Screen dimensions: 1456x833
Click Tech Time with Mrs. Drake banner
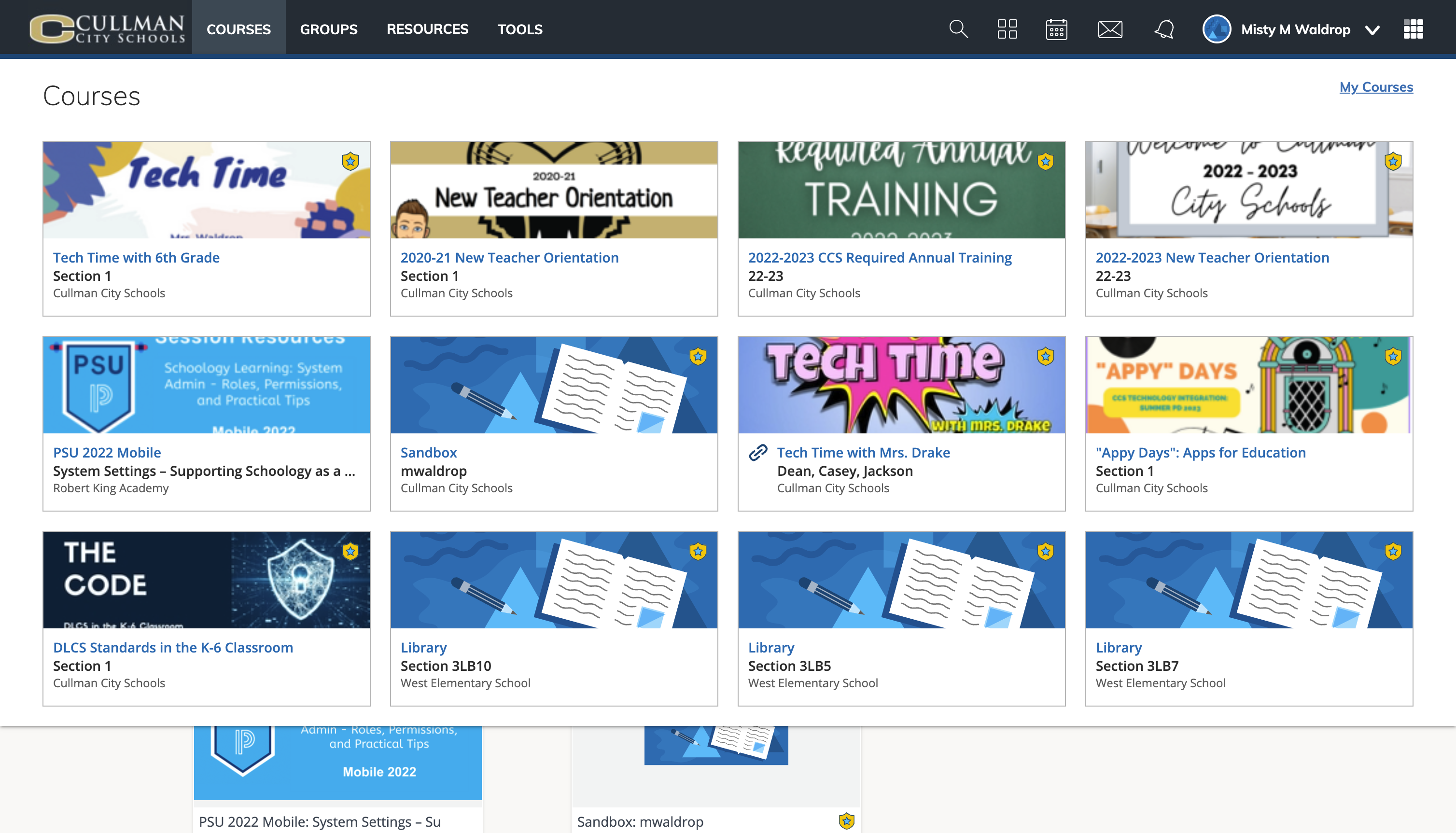[902, 385]
